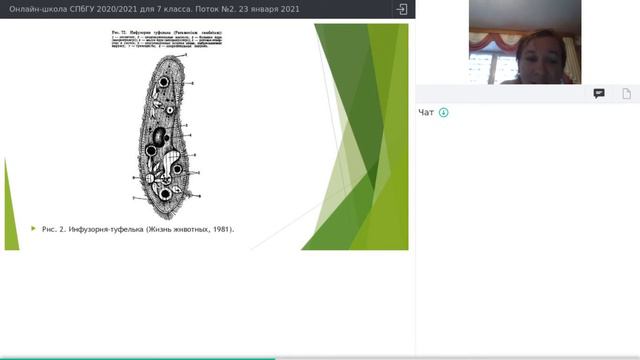Image resolution: width=640 pixels, height=360 pixels.
Task: Click the chat scroll-down arrow icon
Action: pyautogui.click(x=443, y=112)
